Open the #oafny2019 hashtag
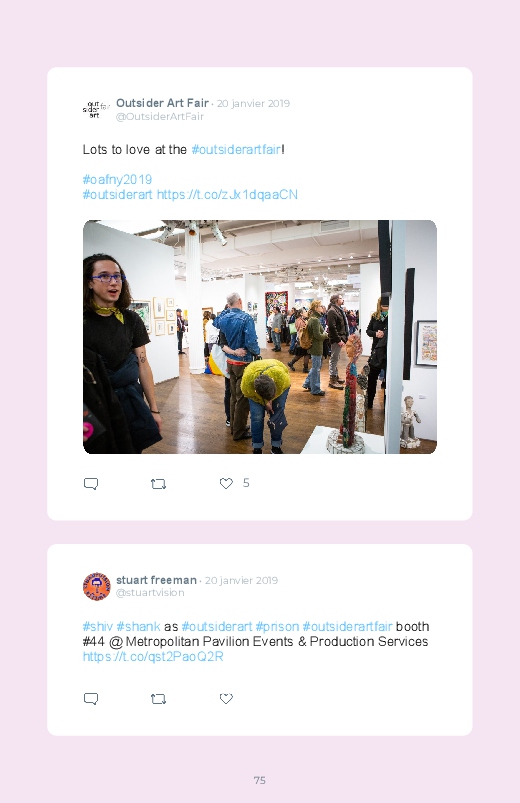The height and width of the screenshot is (803, 520). [117, 180]
